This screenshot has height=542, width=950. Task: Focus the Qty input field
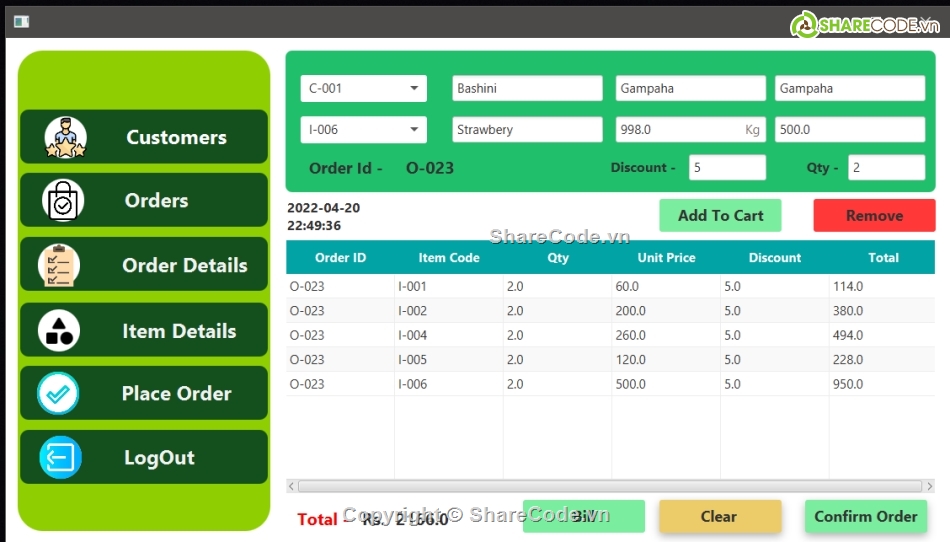click(886, 168)
